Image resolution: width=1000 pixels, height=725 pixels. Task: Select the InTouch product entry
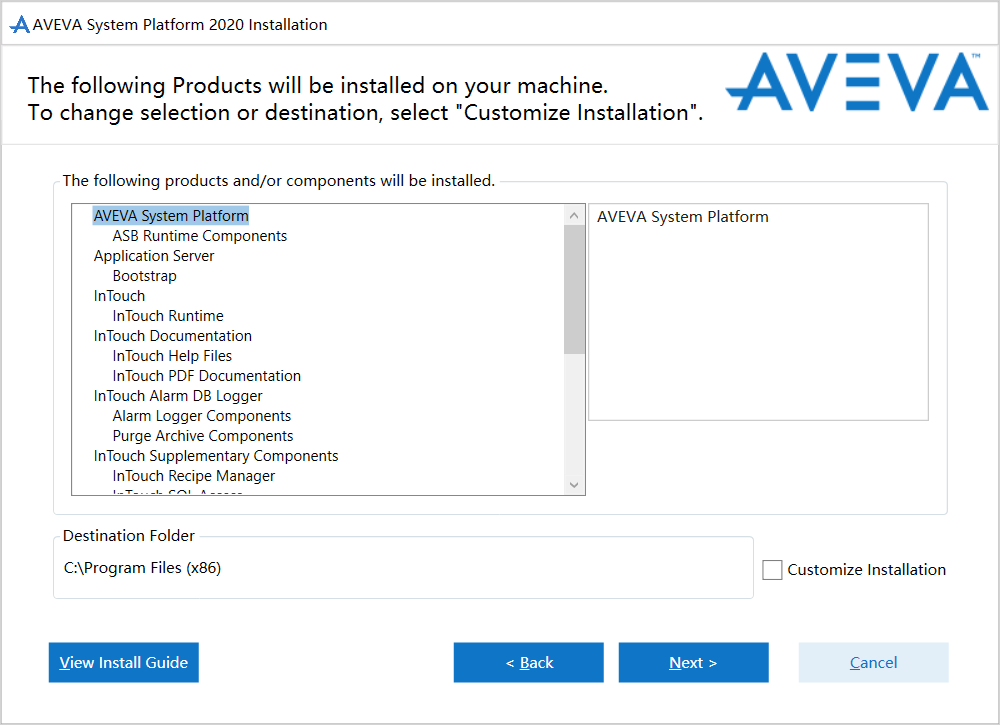click(x=119, y=296)
